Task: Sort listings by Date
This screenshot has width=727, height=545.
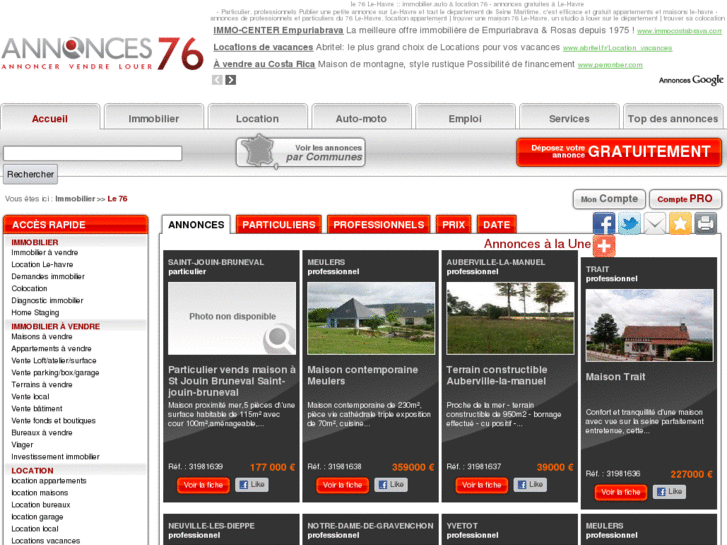Action: point(497,225)
